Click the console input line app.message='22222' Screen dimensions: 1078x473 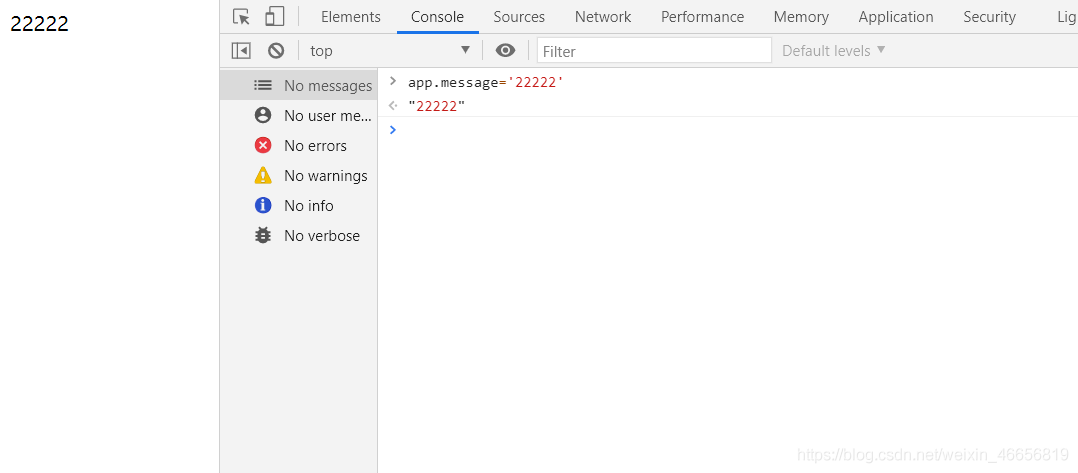pos(486,82)
